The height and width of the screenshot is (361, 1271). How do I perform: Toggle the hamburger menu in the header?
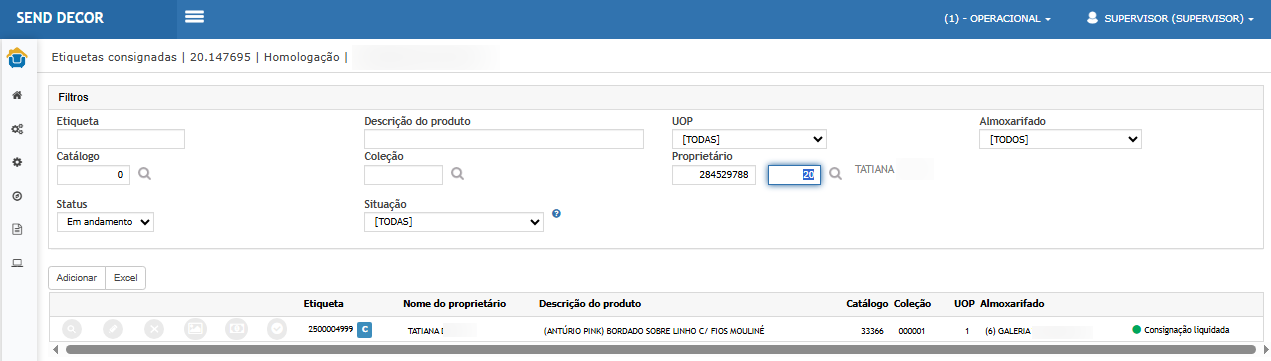[194, 17]
